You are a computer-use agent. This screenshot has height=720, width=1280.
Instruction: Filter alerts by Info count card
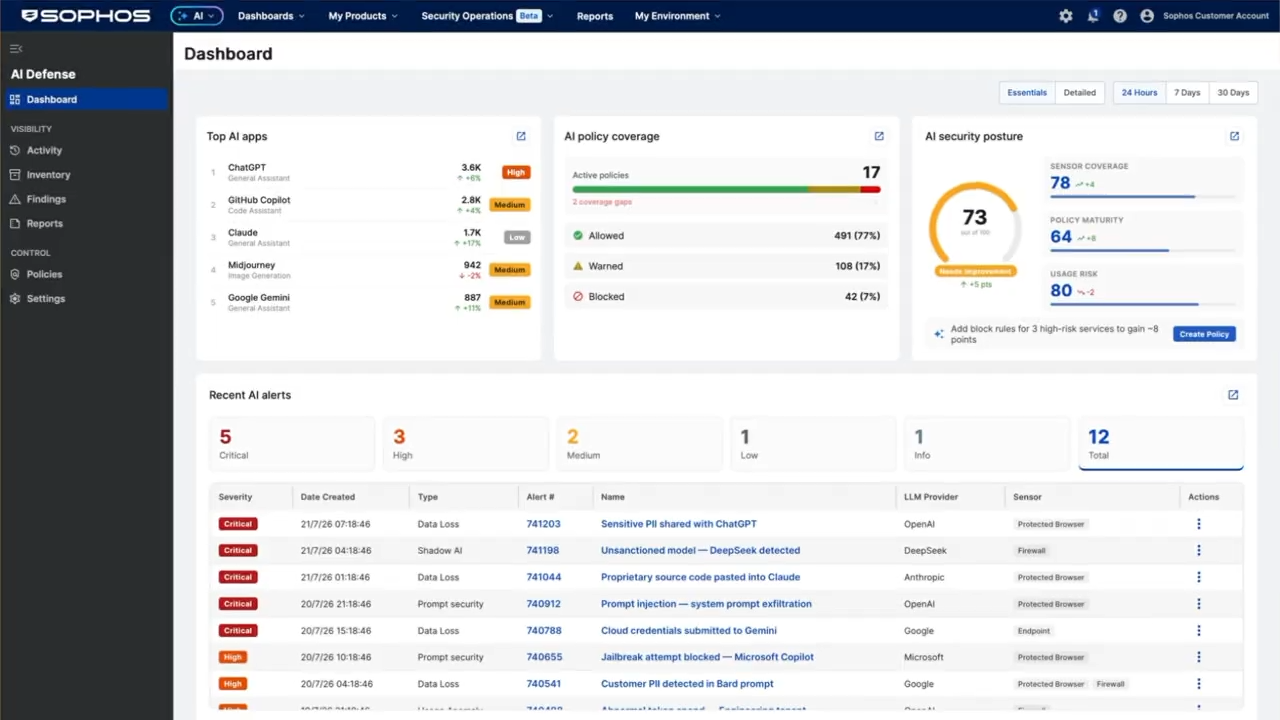pos(987,444)
